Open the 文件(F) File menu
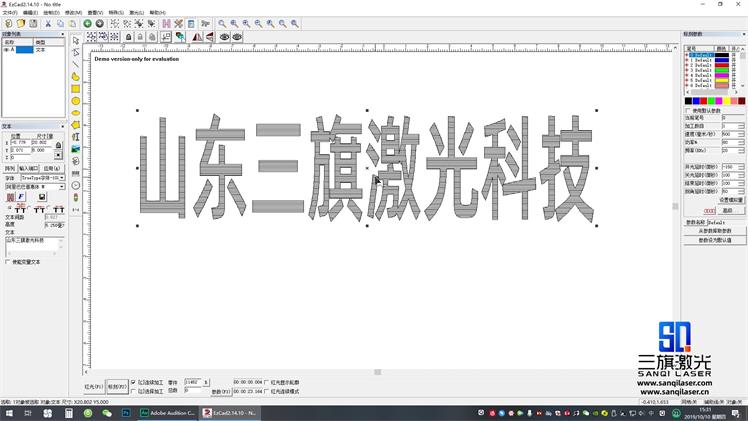This screenshot has width=748, height=421. 10,12
